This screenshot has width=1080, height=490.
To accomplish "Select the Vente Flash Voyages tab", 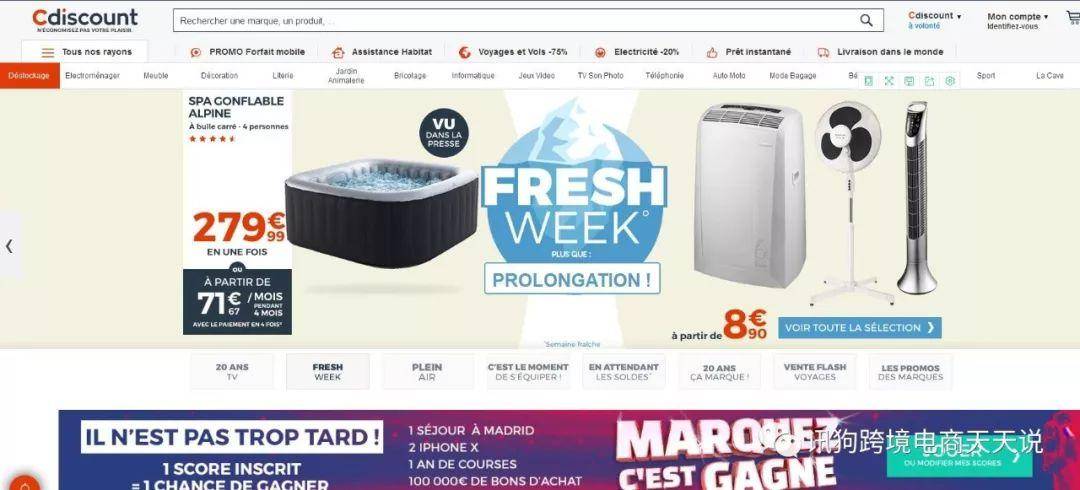I will pos(814,372).
